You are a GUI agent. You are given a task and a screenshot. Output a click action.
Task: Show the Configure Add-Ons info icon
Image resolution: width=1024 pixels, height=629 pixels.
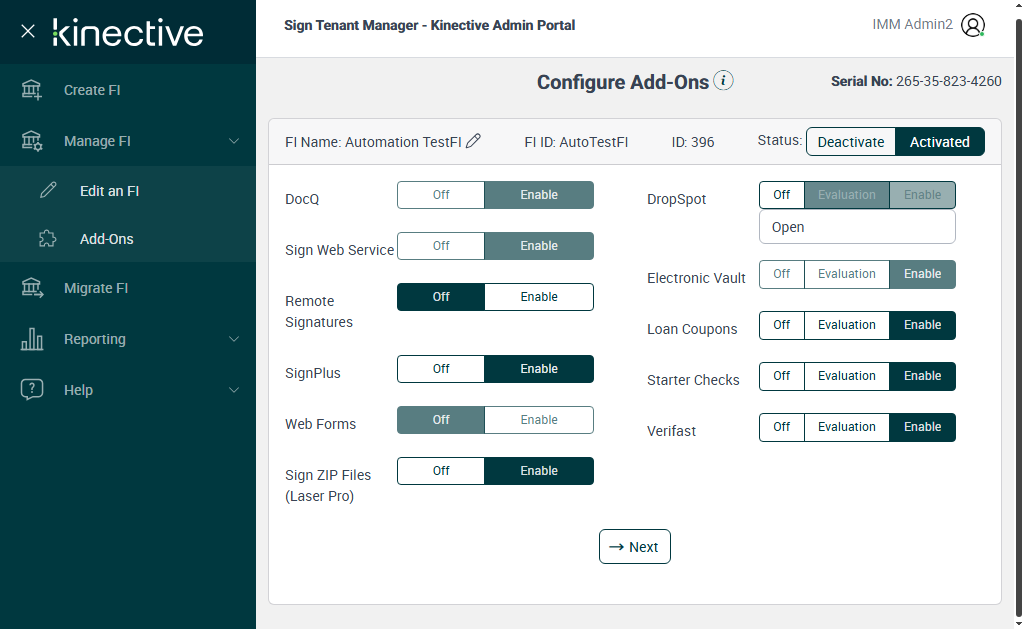[723, 80]
